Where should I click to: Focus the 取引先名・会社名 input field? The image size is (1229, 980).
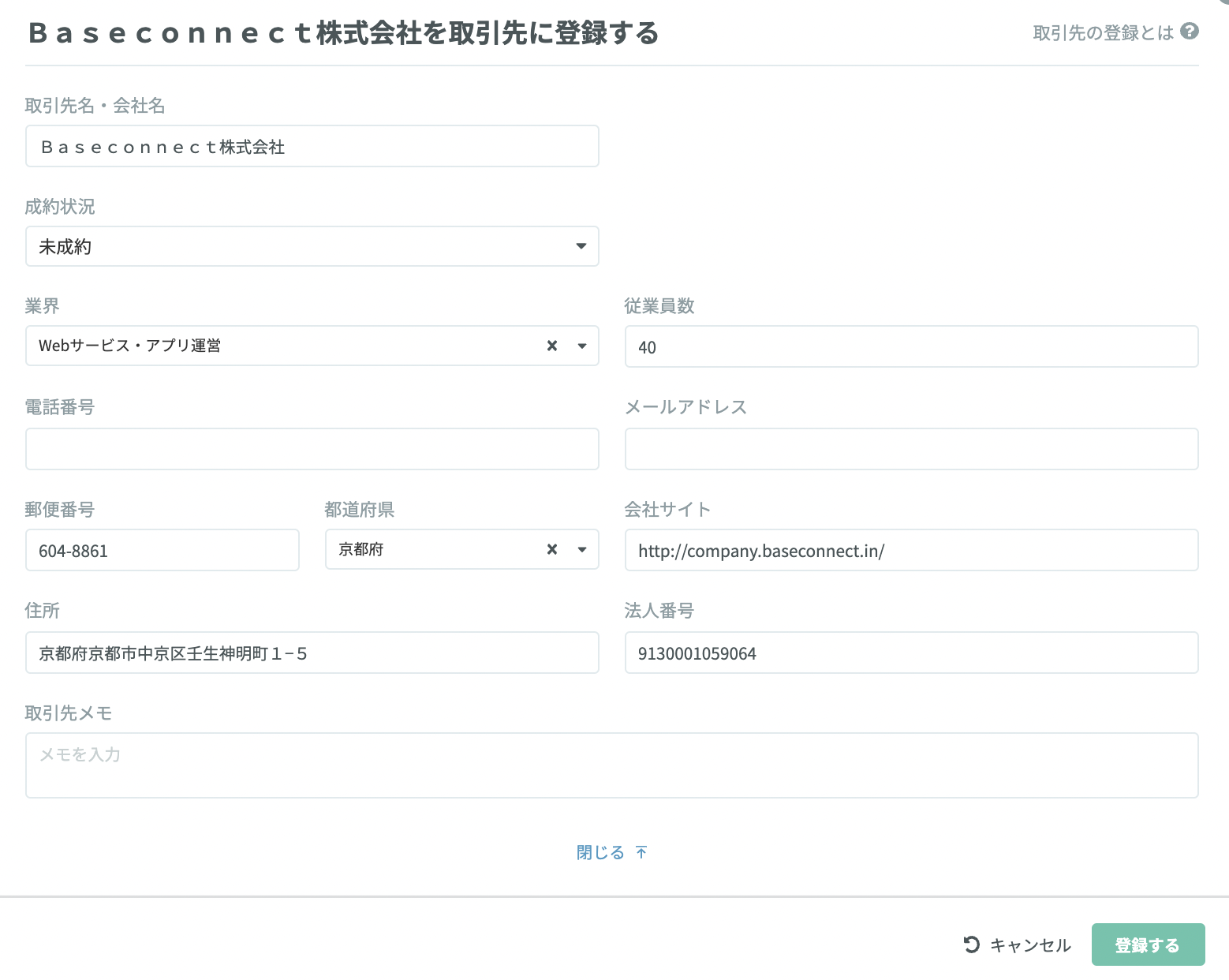[x=312, y=146]
